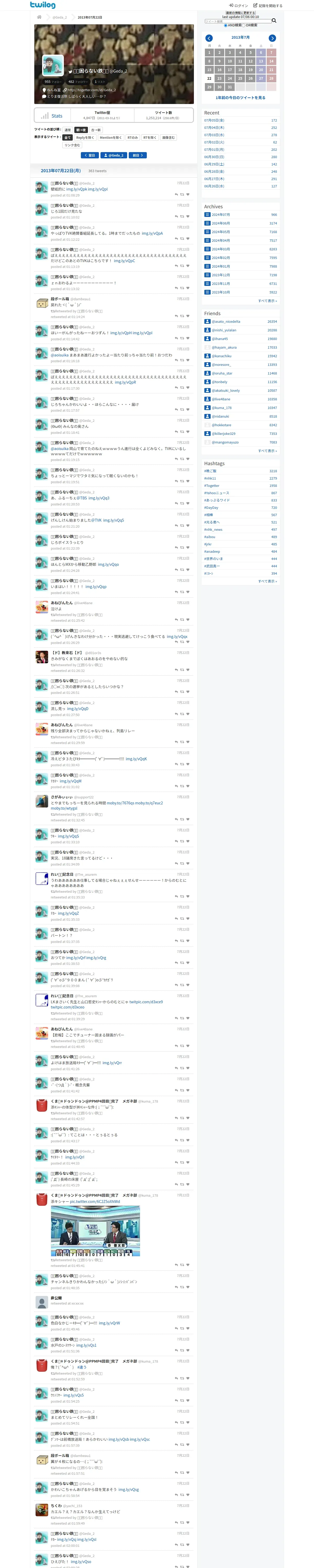Image resolution: width=314 pixels, height=1568 pixels.
Task: Open the #nhk11 hashtag
Action: [x=210, y=479]
